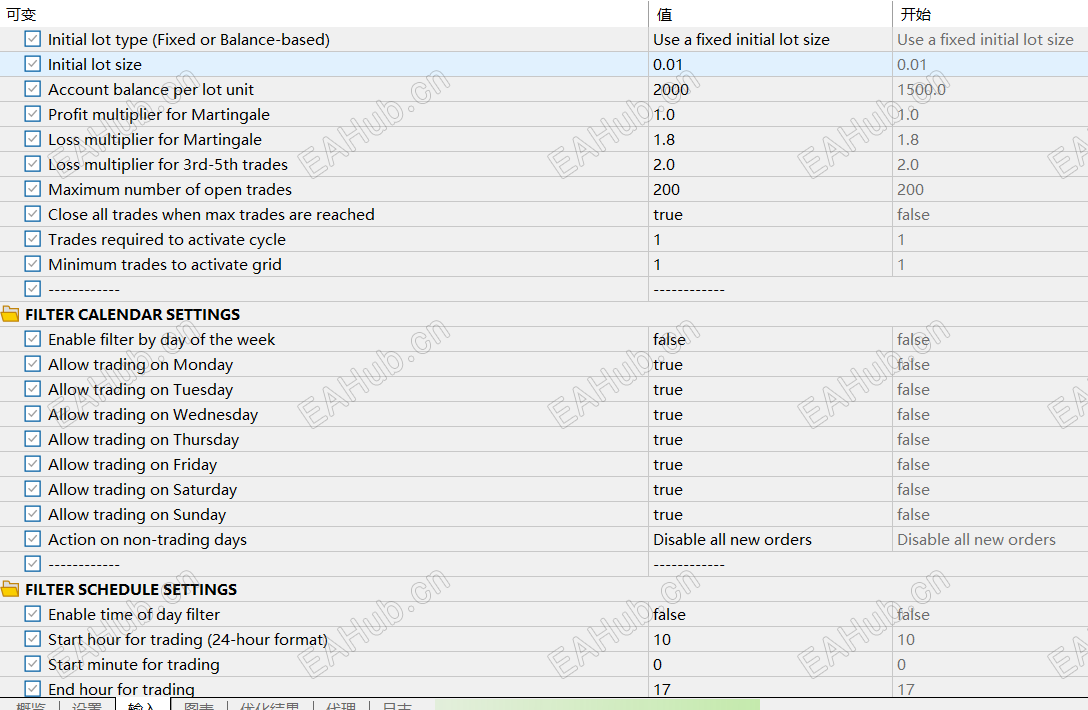Toggle Allow trading on Saturday checkbox
The height and width of the screenshot is (710, 1088).
click(33, 489)
